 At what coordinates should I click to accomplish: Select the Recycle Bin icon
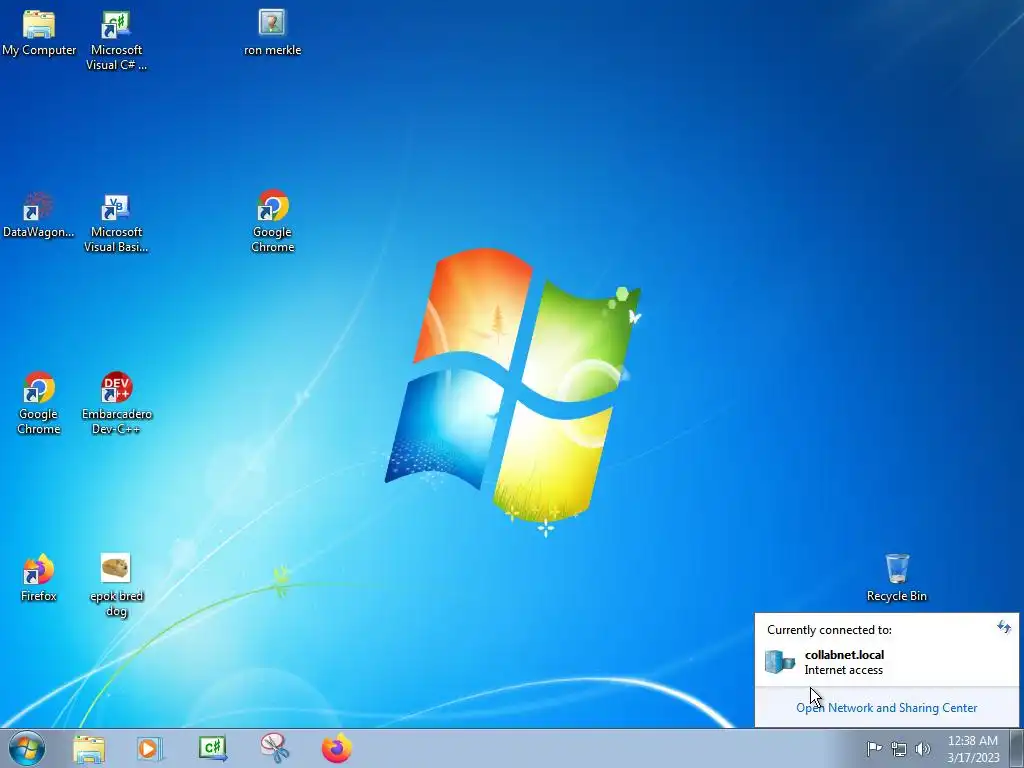tap(897, 578)
